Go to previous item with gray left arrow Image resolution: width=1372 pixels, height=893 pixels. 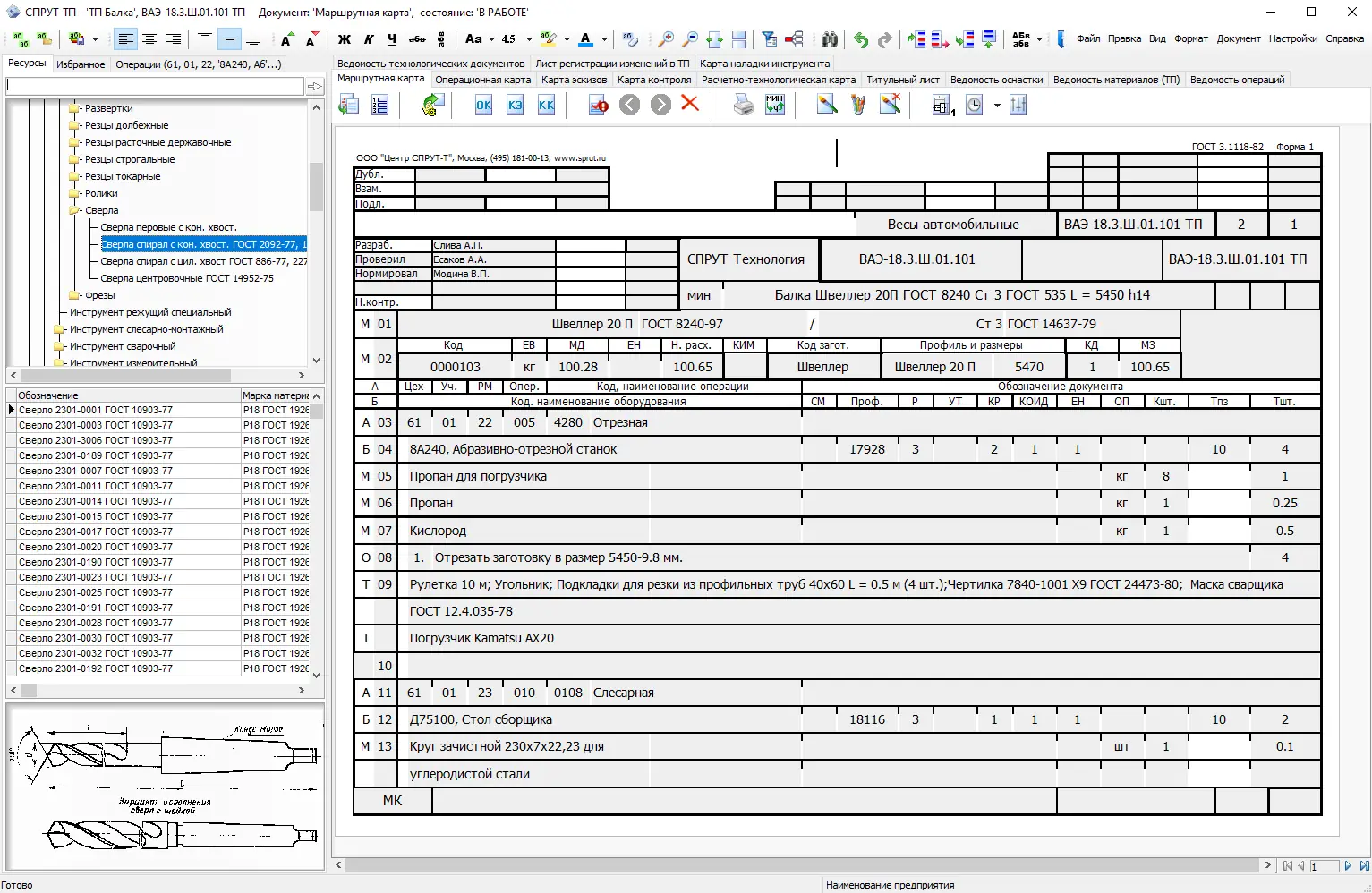(x=630, y=105)
